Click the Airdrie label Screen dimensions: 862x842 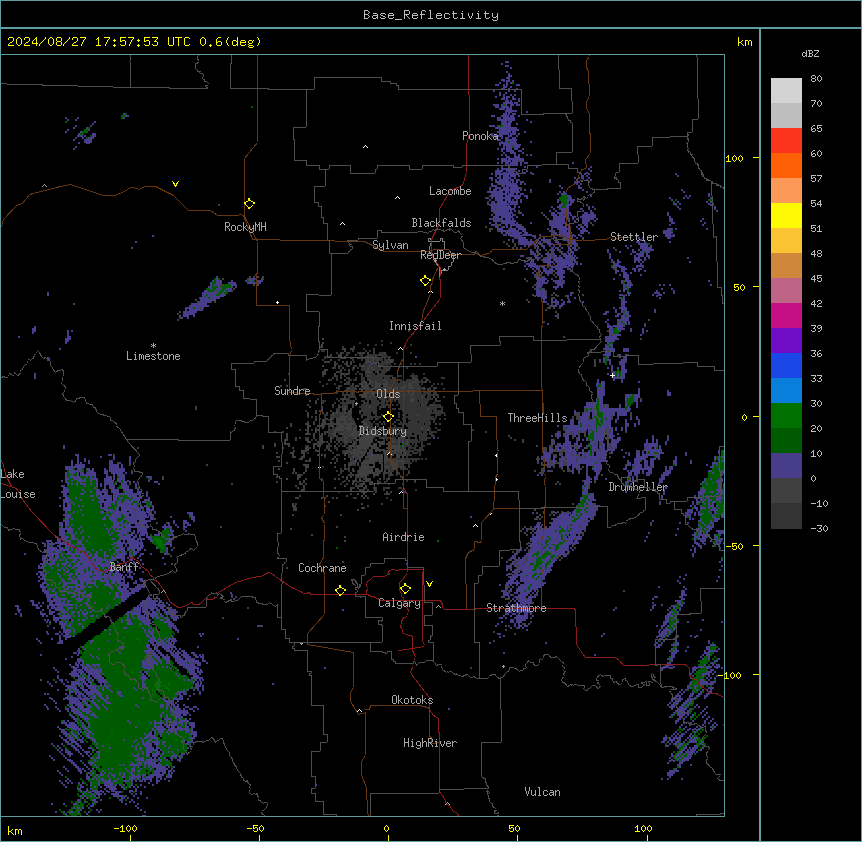tap(403, 537)
